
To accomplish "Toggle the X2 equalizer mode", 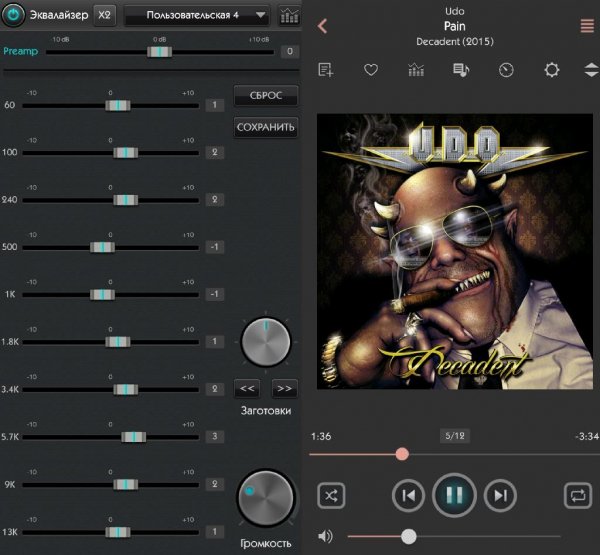I will (104, 15).
